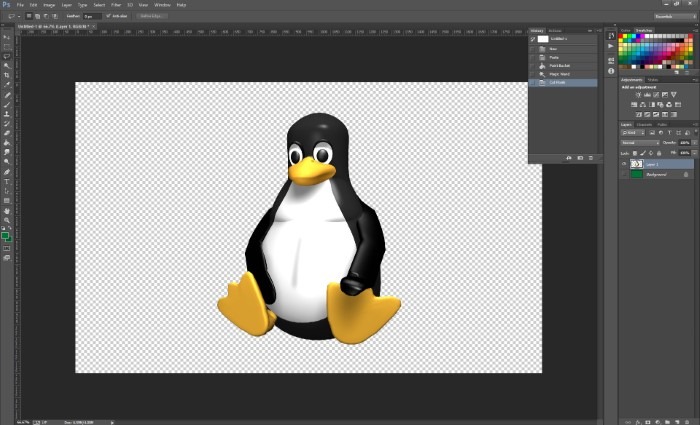Click the Refine Edge button

(151, 16)
